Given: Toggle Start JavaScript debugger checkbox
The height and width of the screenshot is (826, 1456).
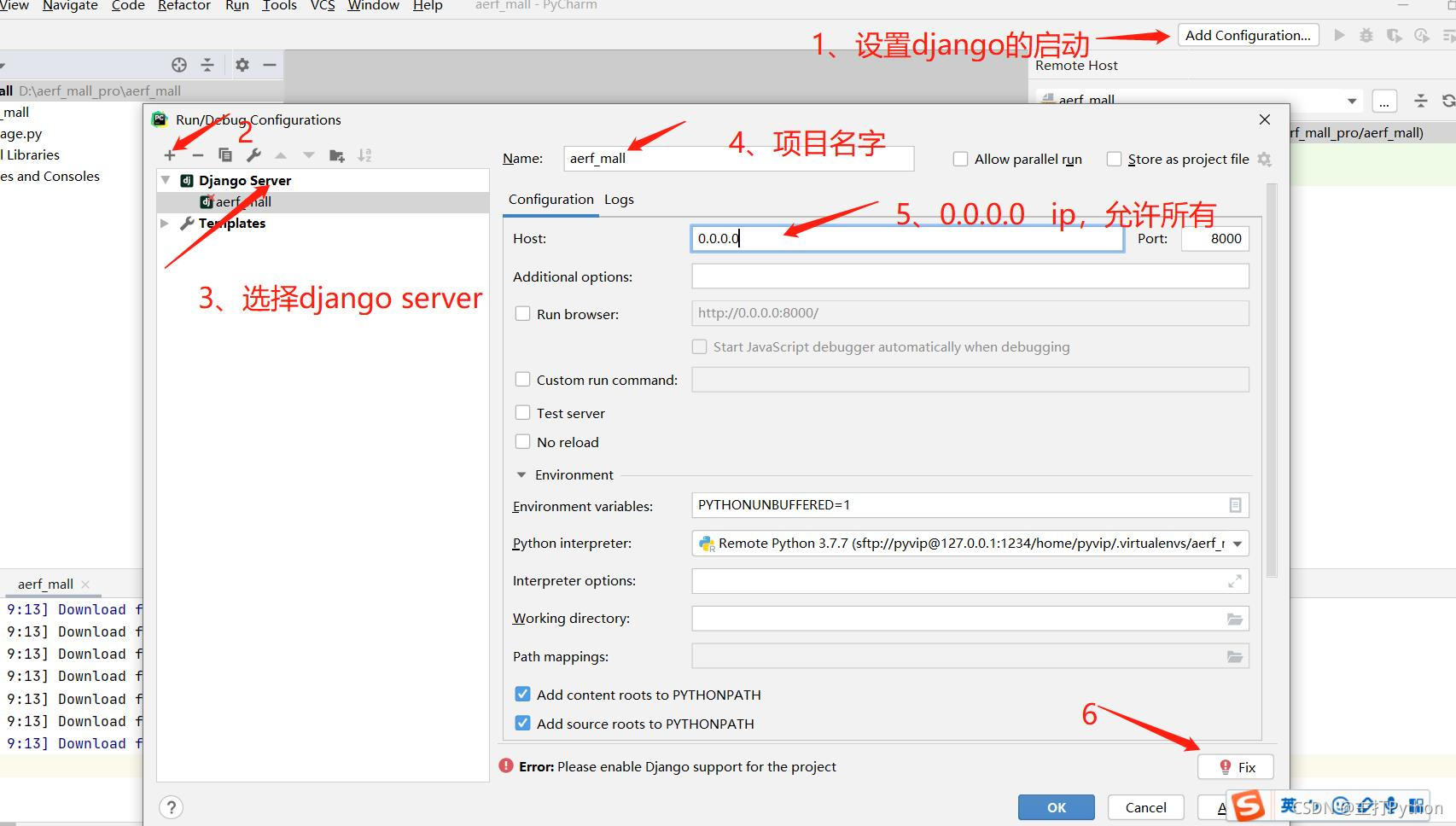Looking at the screenshot, I should (699, 346).
